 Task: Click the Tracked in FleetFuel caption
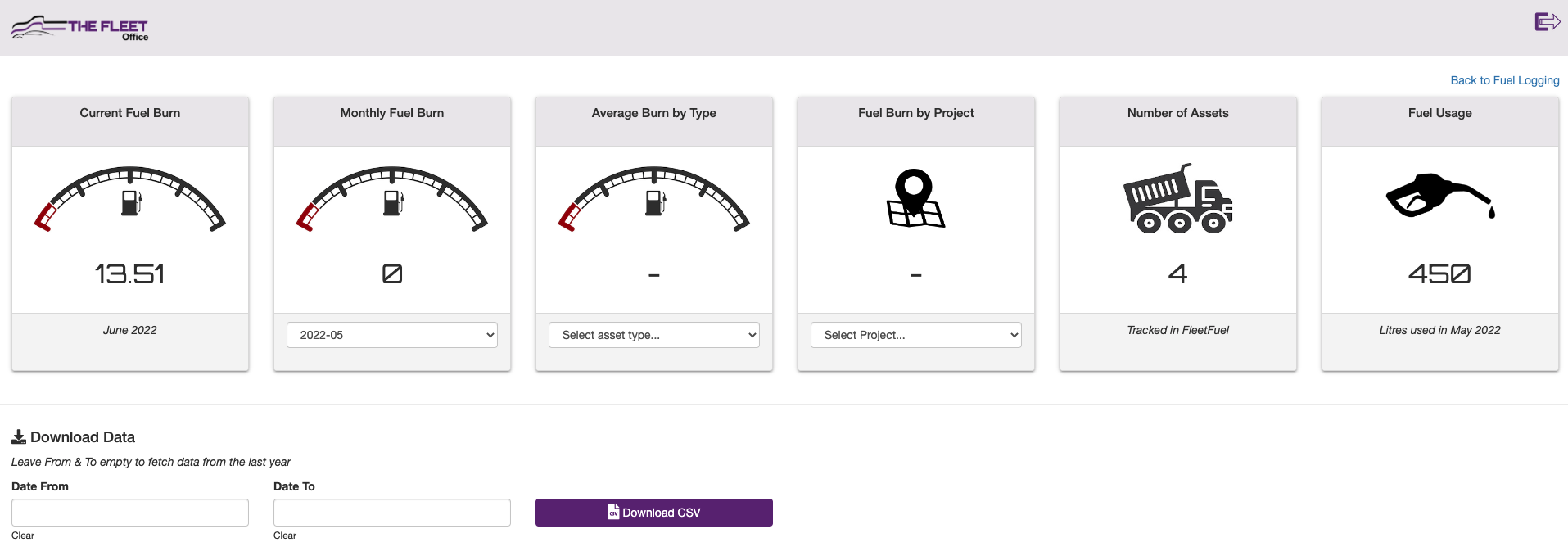(1178, 330)
